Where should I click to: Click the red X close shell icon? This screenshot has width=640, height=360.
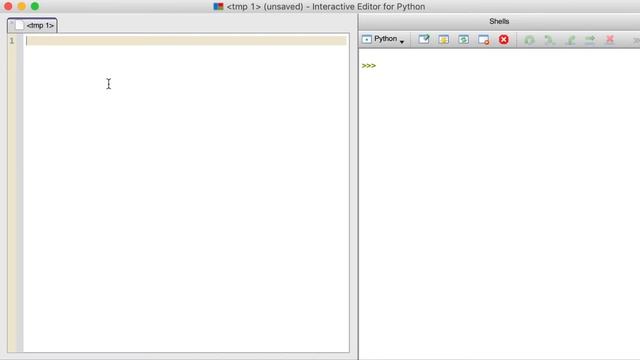click(504, 40)
